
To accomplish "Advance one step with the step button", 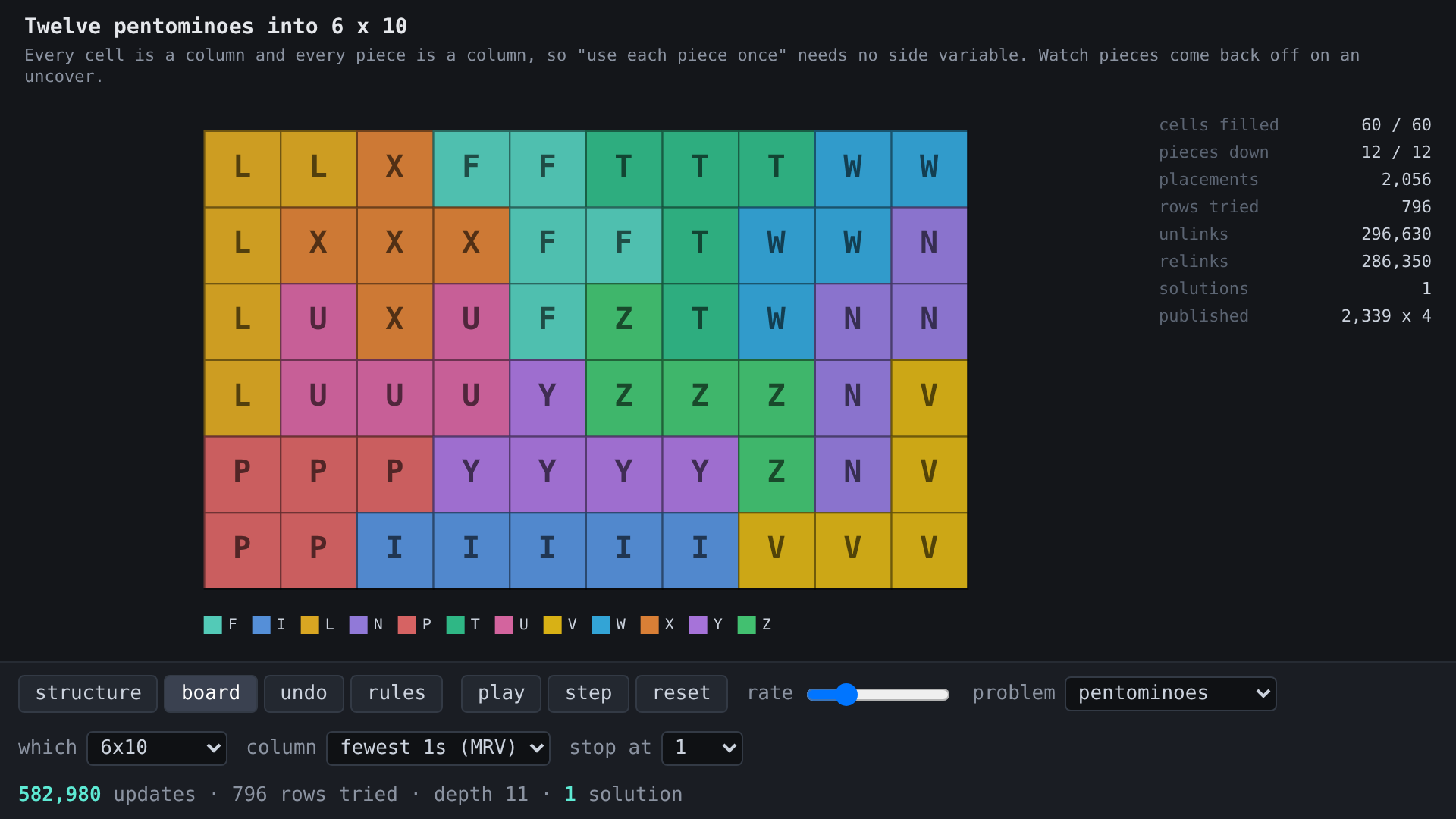I will click(x=588, y=693).
